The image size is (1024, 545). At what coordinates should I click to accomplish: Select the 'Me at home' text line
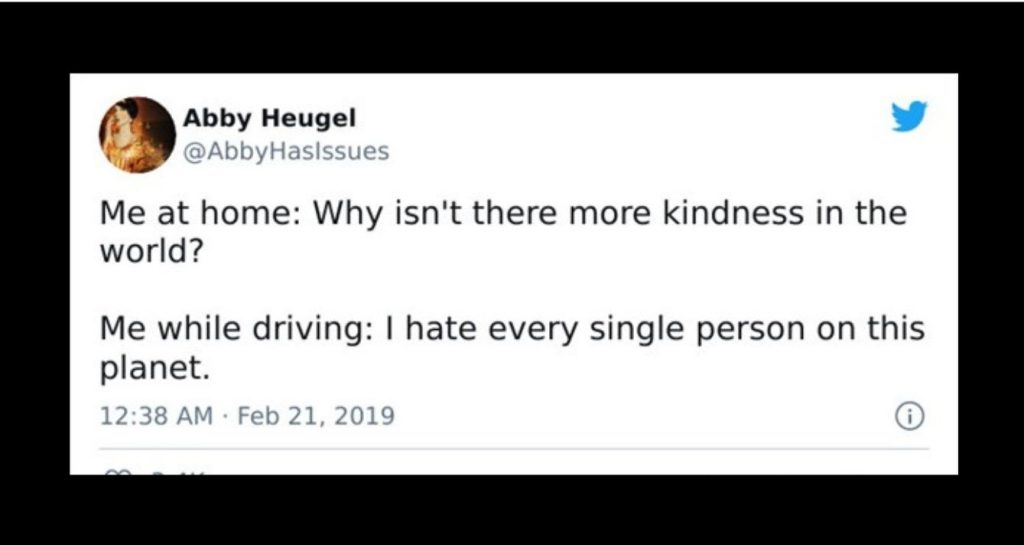click(x=503, y=214)
